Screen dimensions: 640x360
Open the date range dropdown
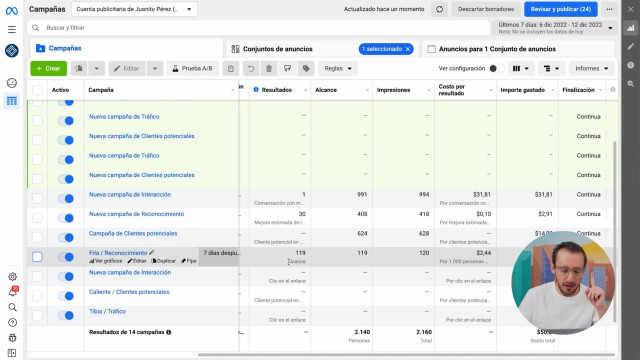[x=555, y=28]
